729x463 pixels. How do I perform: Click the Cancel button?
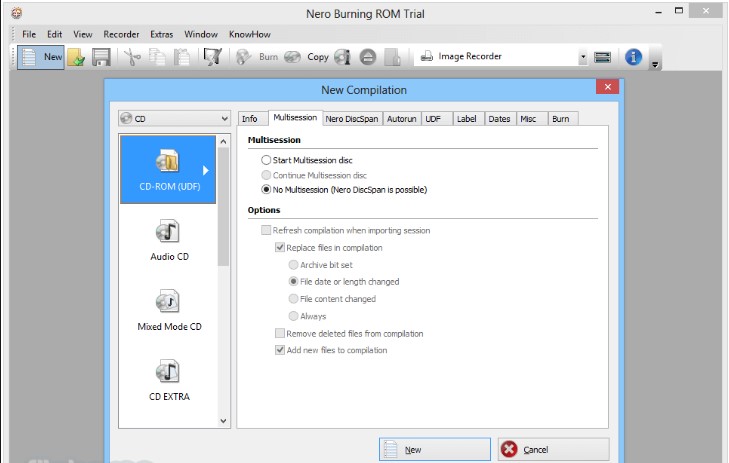553,450
